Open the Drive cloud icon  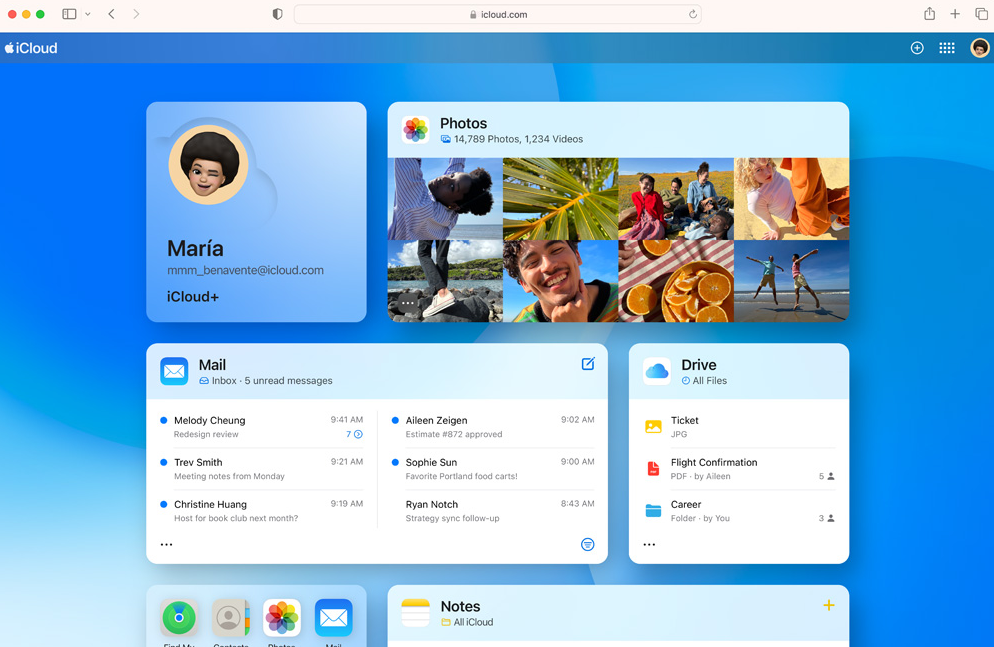tap(657, 372)
